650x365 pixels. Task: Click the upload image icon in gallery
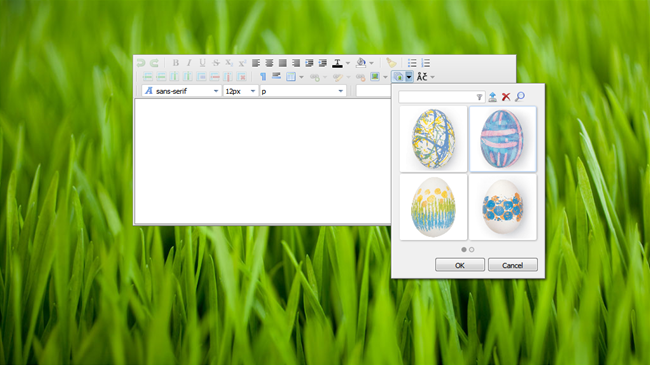click(x=492, y=97)
